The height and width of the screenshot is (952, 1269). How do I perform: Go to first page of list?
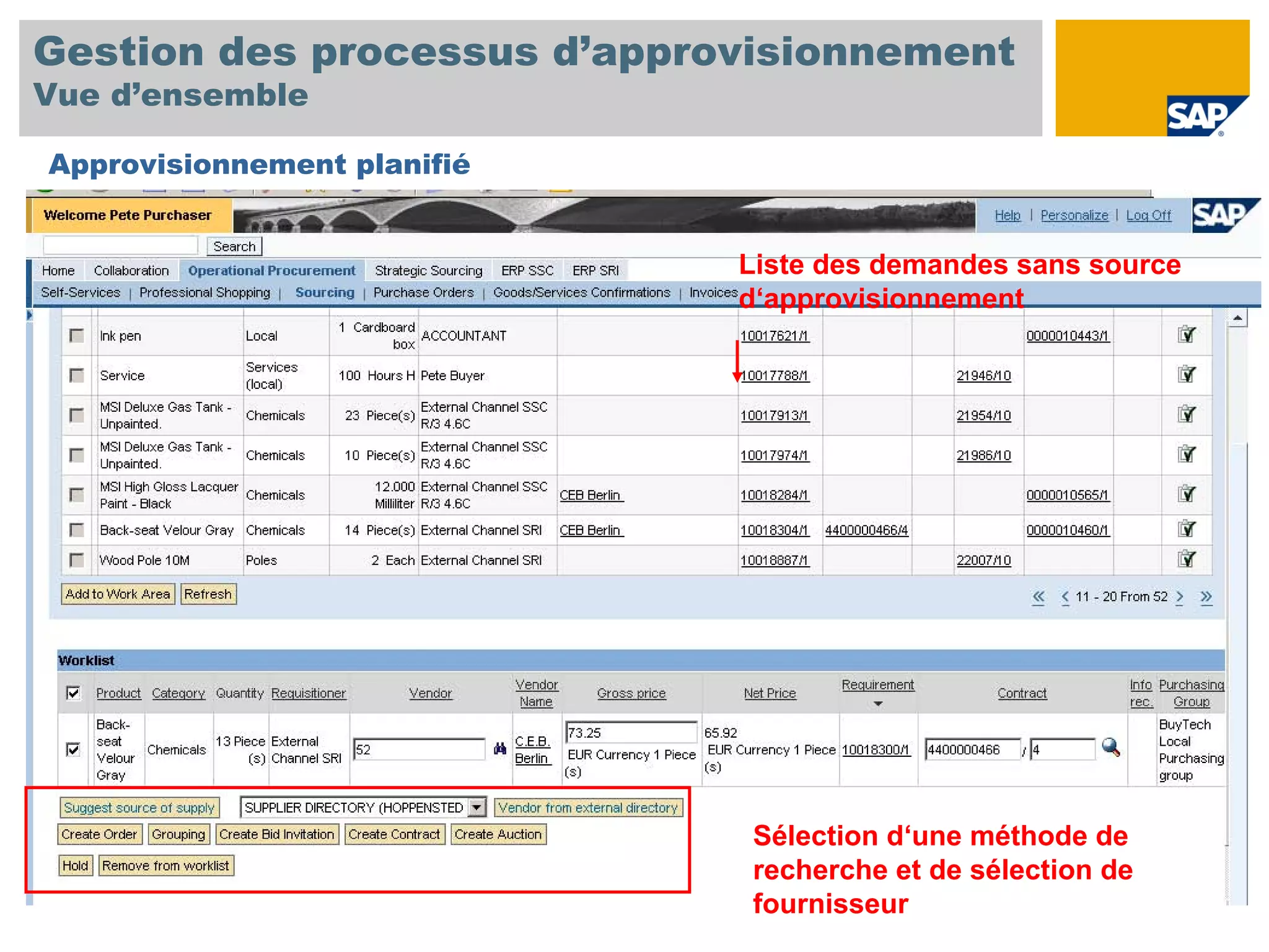pyautogui.click(x=1038, y=597)
